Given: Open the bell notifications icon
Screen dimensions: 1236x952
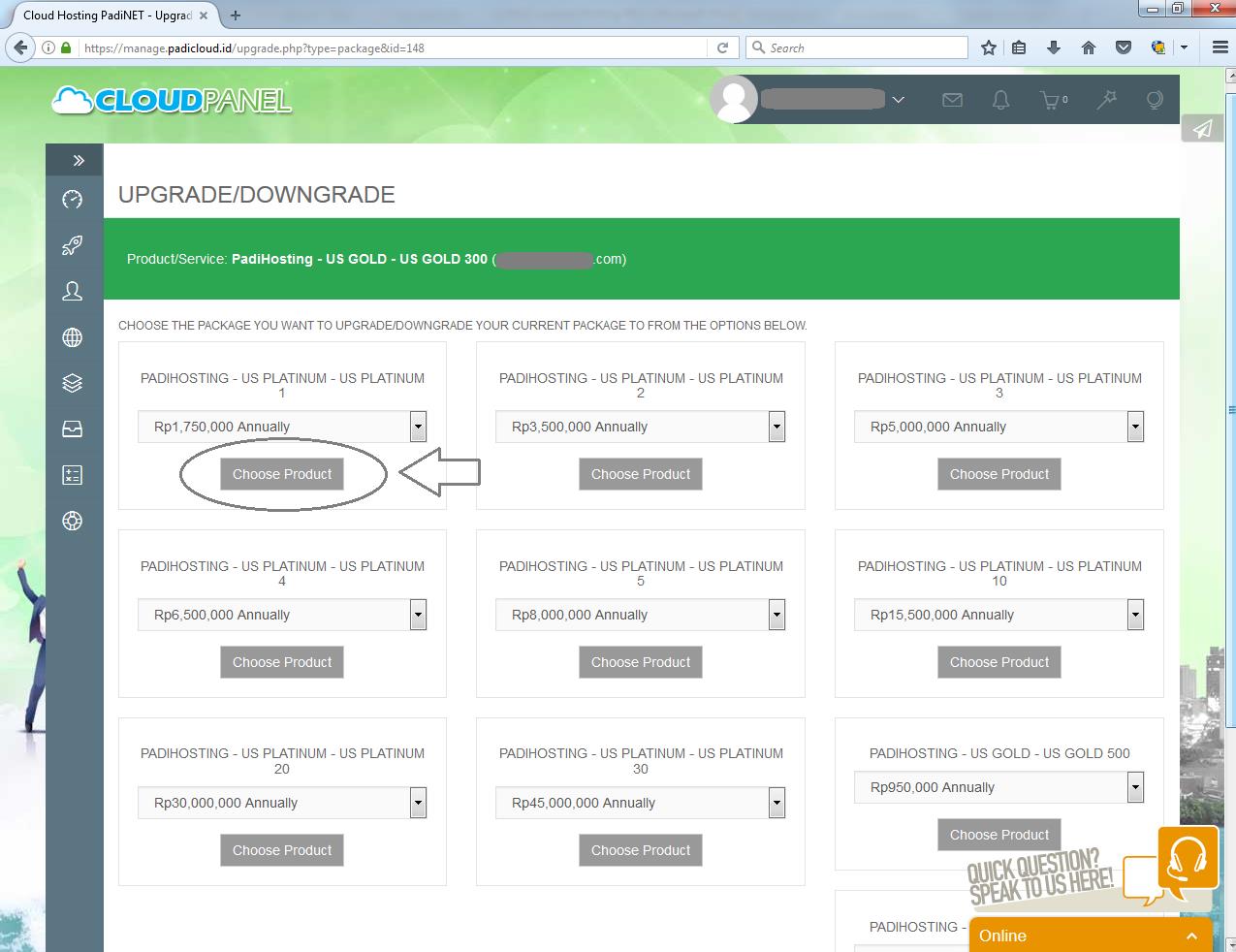Looking at the screenshot, I should coord(1000,99).
